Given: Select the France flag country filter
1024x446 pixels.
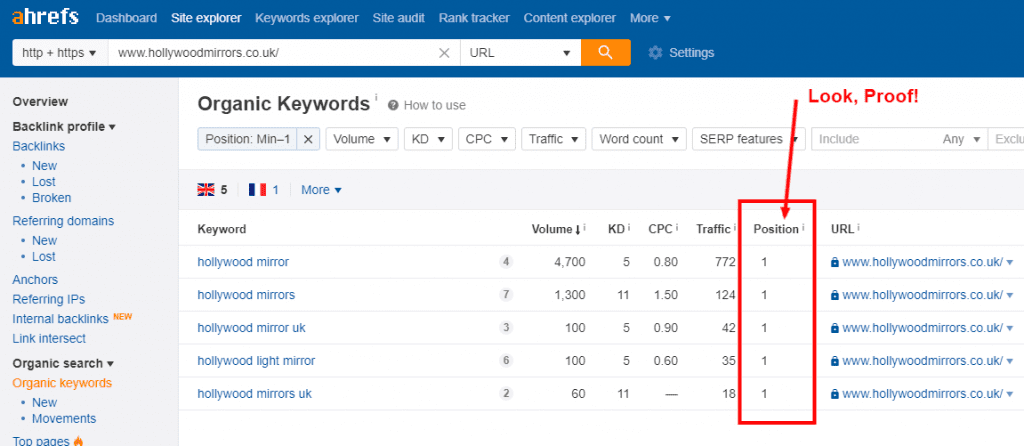Looking at the screenshot, I should click(257, 190).
